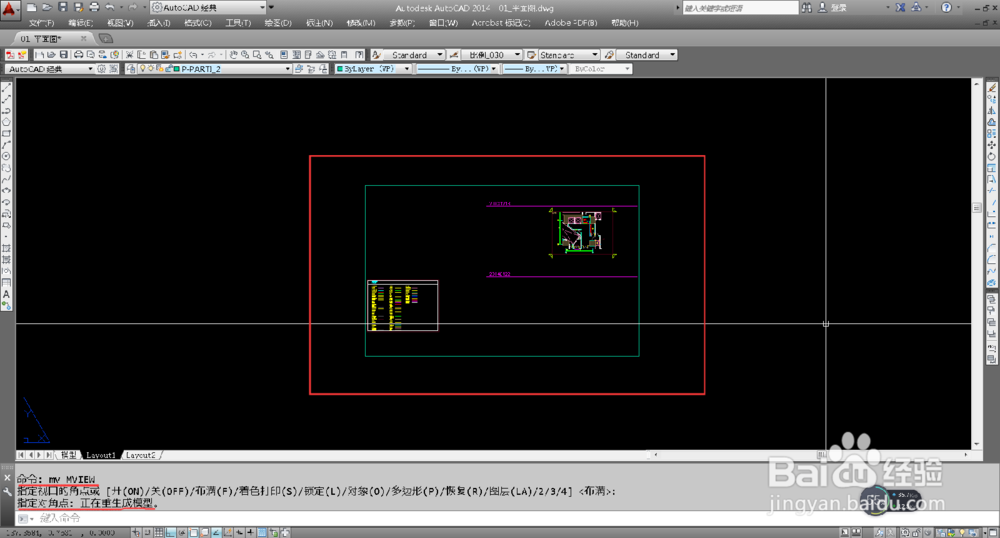Open the text style Standard dropdown
This screenshot has width=1000, height=538.
440,55
